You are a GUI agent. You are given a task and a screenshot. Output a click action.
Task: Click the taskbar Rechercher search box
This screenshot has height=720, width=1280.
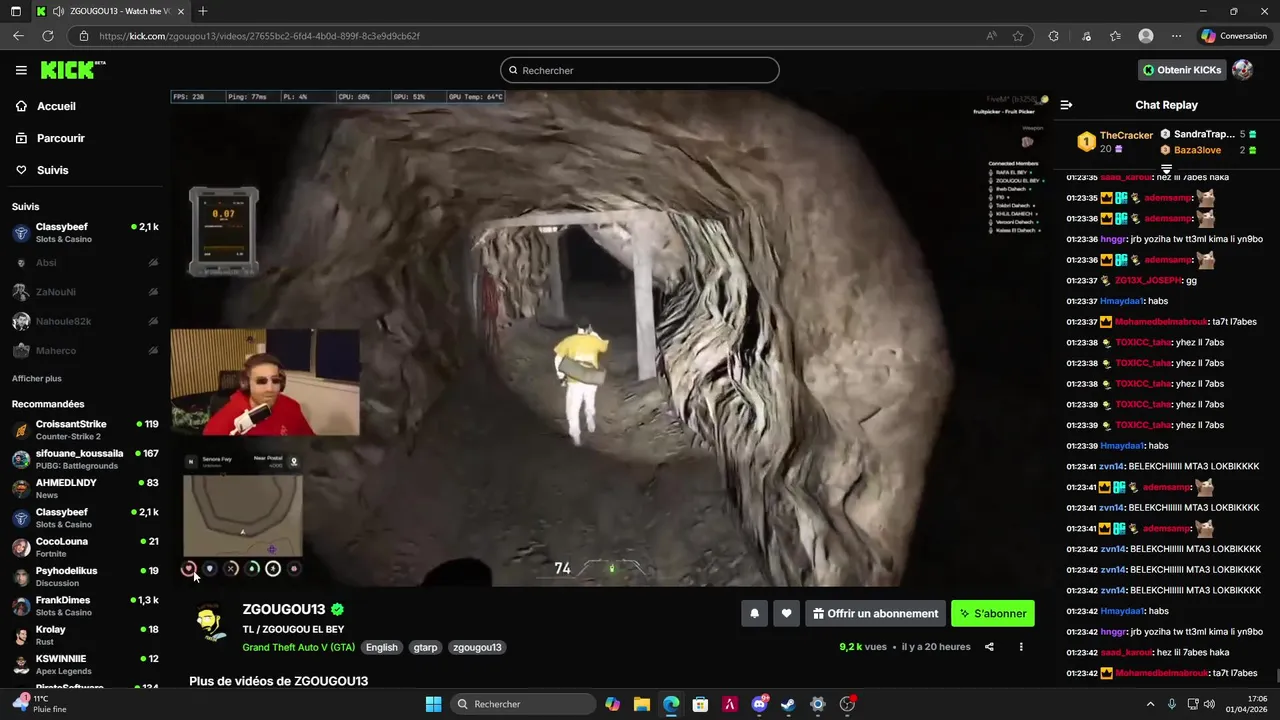pyautogui.click(x=521, y=704)
